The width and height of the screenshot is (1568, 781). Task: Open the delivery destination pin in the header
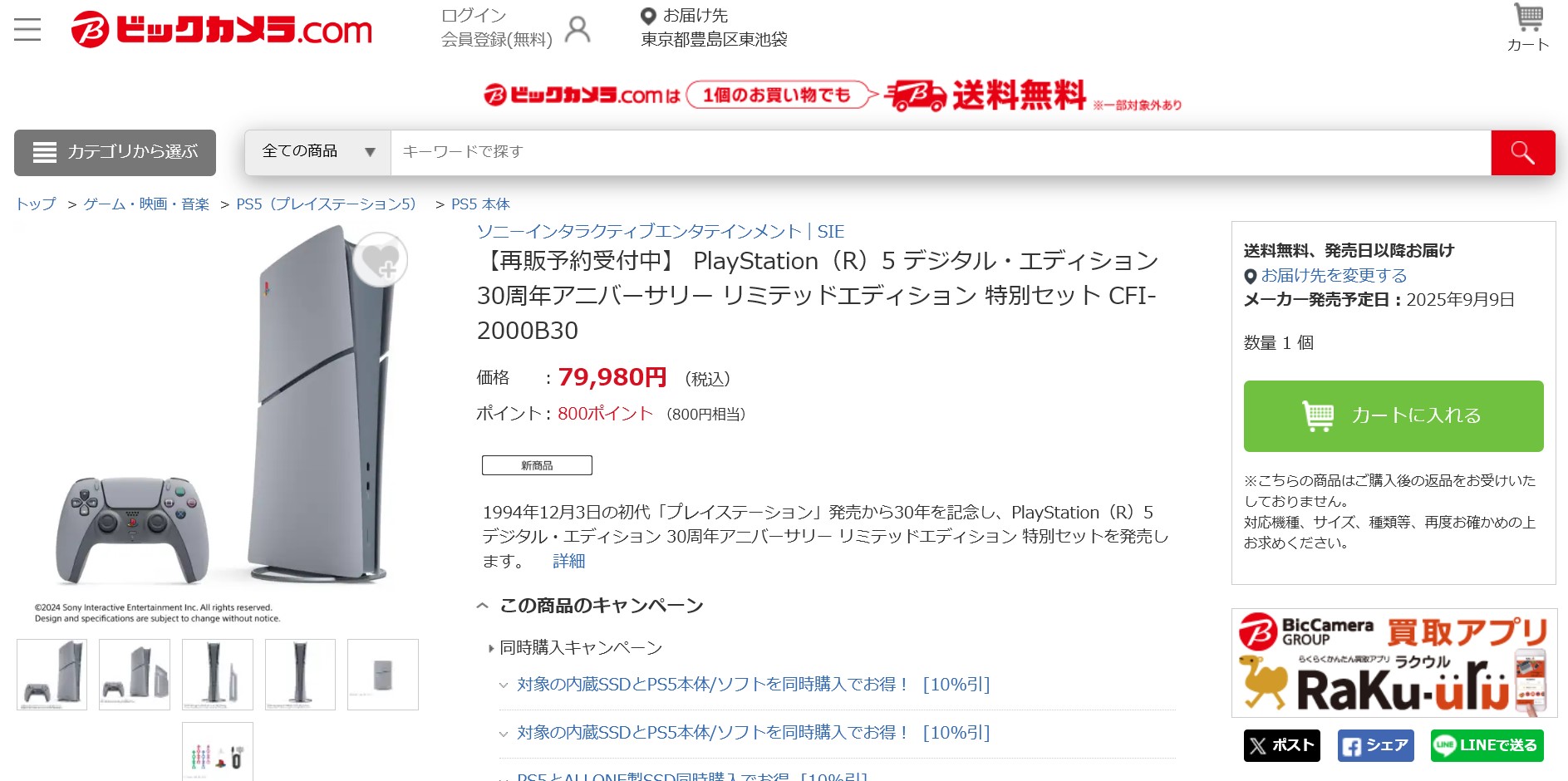pyautogui.click(x=648, y=16)
